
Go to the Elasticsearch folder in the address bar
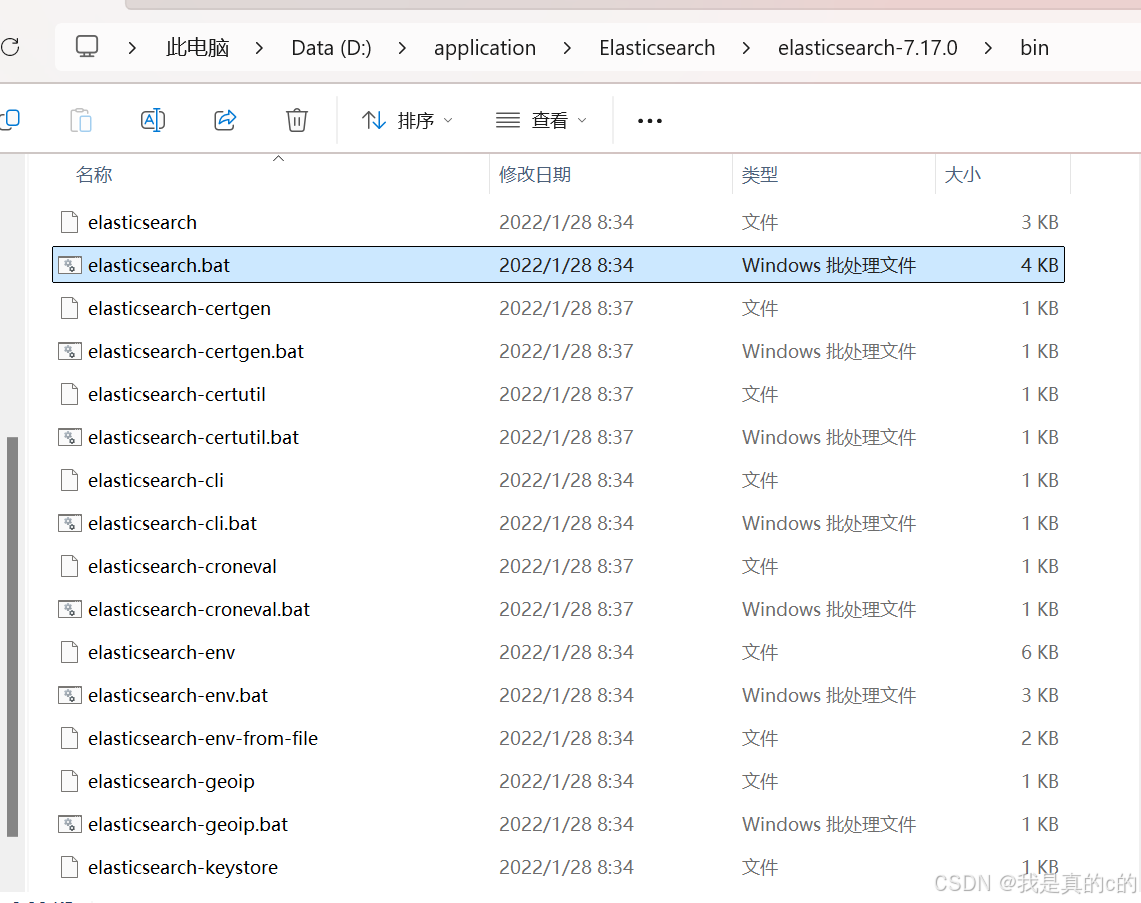(657, 48)
